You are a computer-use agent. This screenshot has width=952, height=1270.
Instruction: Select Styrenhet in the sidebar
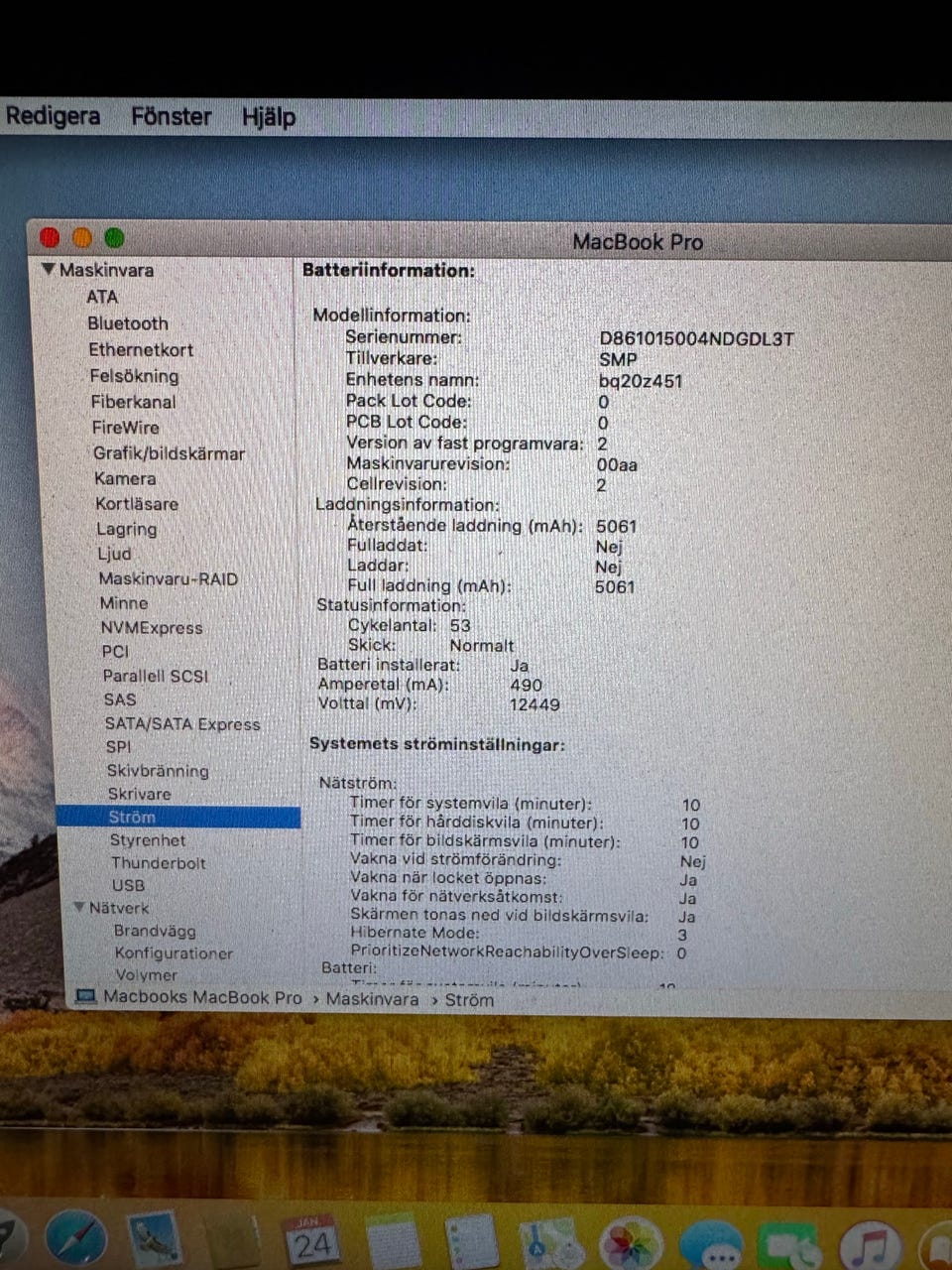[x=148, y=840]
